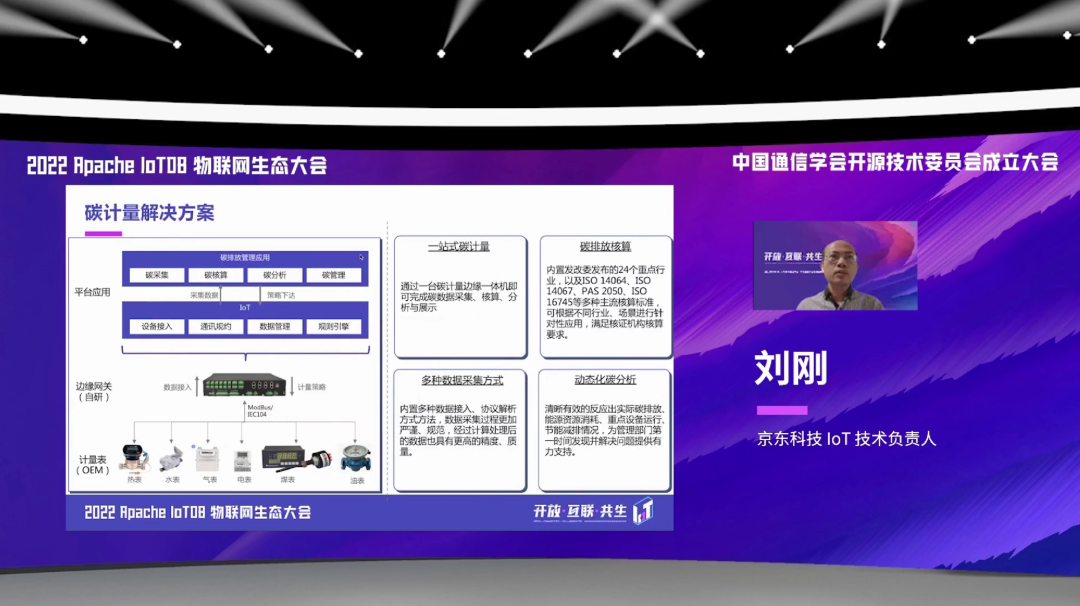Screen dimensions: 1080x606
Task: Click the top-left banner 2022 Apache IoTDB 物联网生态大会
Action: point(176,165)
